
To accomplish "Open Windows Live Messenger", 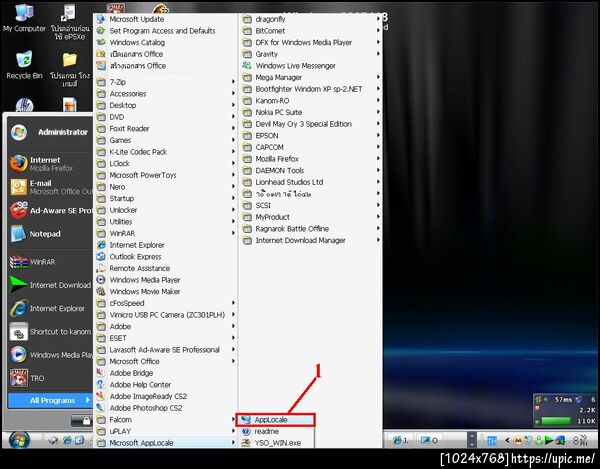I will click(311, 66).
